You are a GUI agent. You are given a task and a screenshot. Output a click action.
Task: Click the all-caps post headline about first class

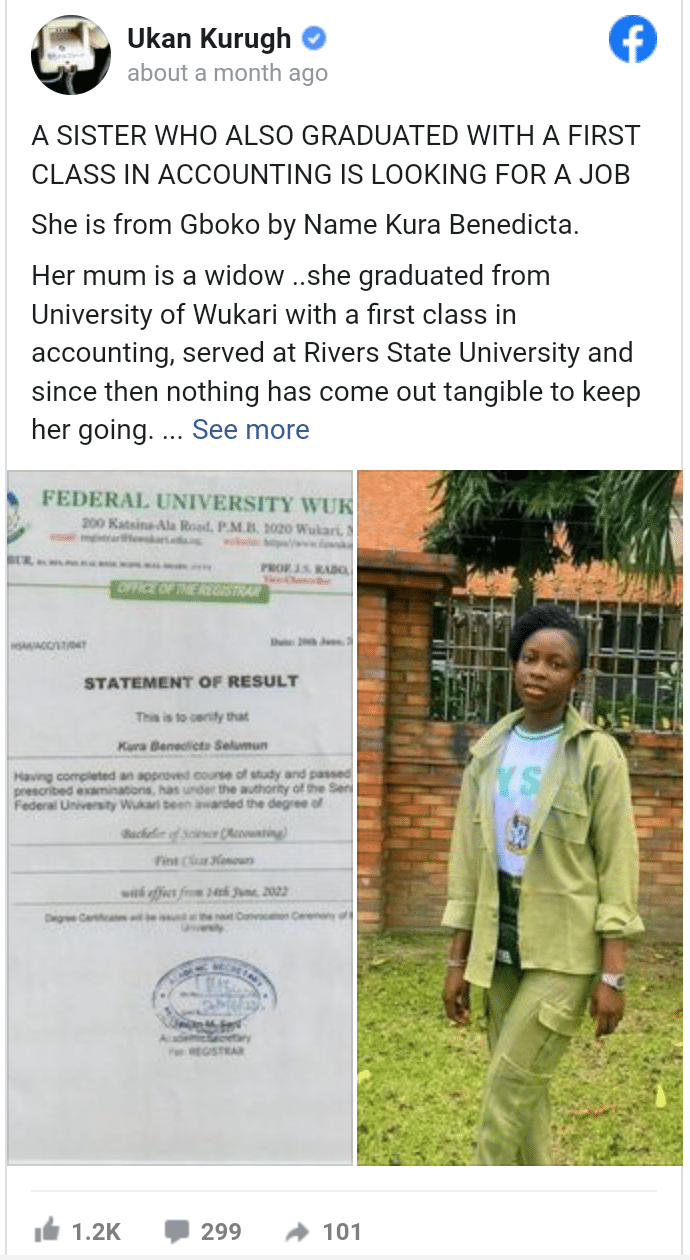[335, 154]
